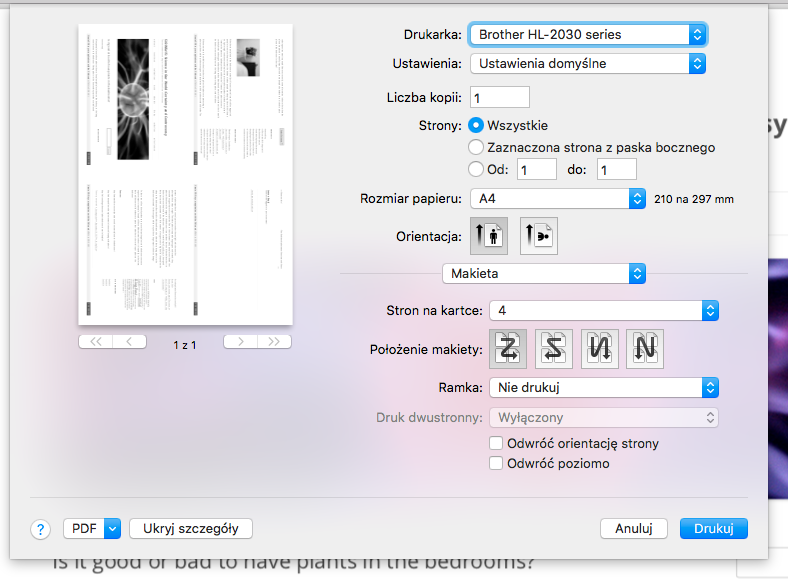Image resolution: width=788 pixels, height=579 pixels.
Task: Select Zaznaczona strona z paska bocznego option
Action: (476, 147)
